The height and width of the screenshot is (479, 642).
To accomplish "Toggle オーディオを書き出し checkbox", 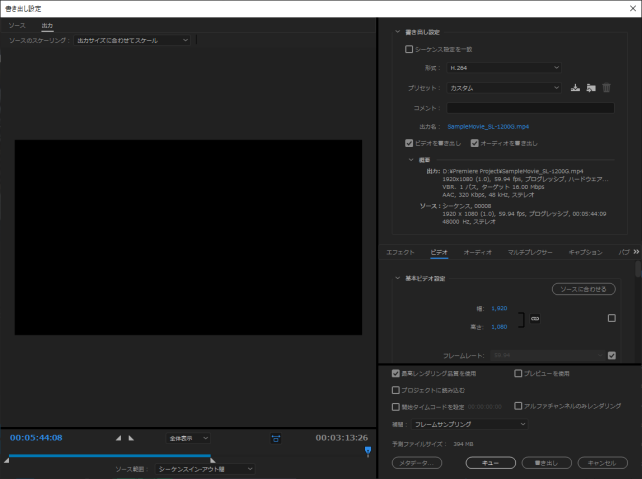I will (x=475, y=143).
